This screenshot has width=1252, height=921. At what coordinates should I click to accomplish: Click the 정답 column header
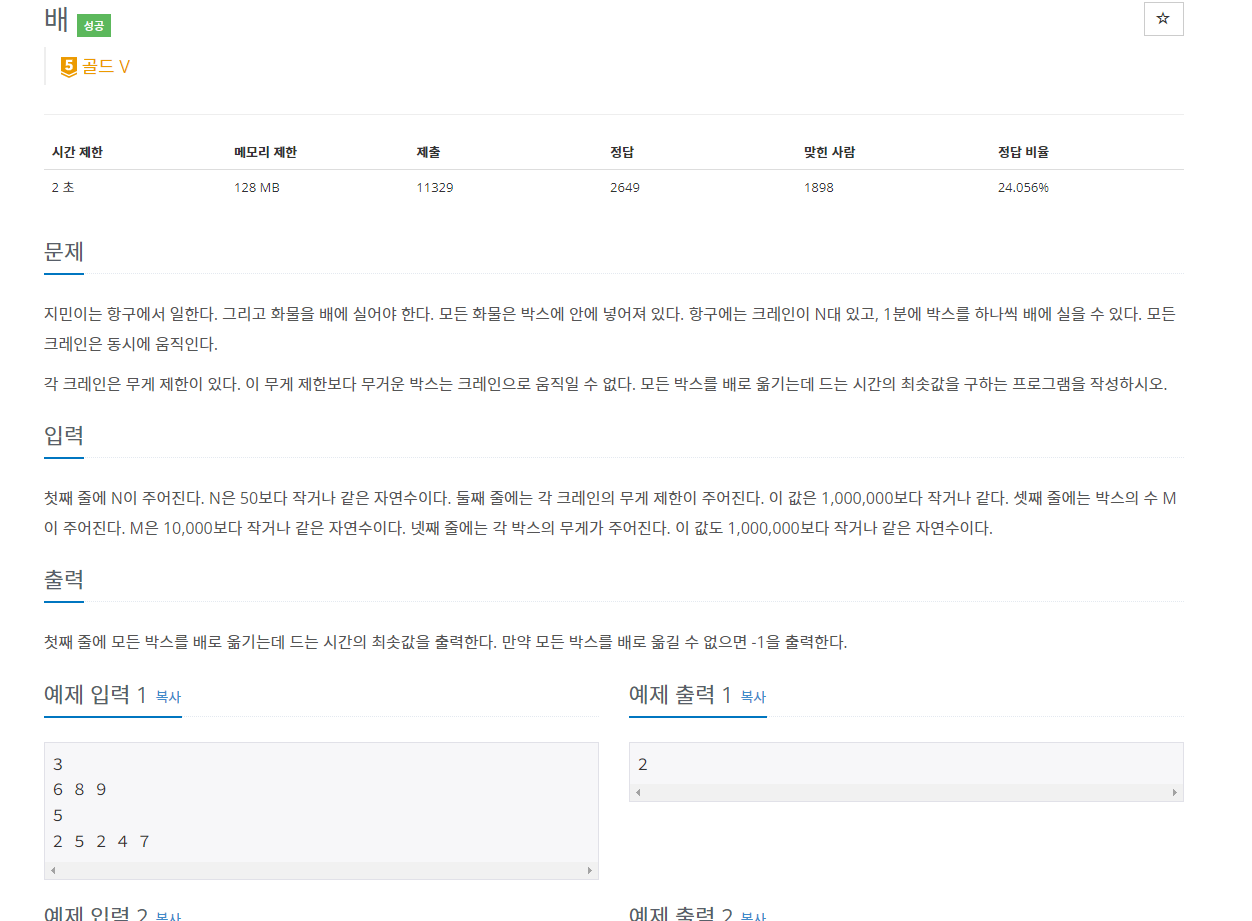click(x=622, y=152)
